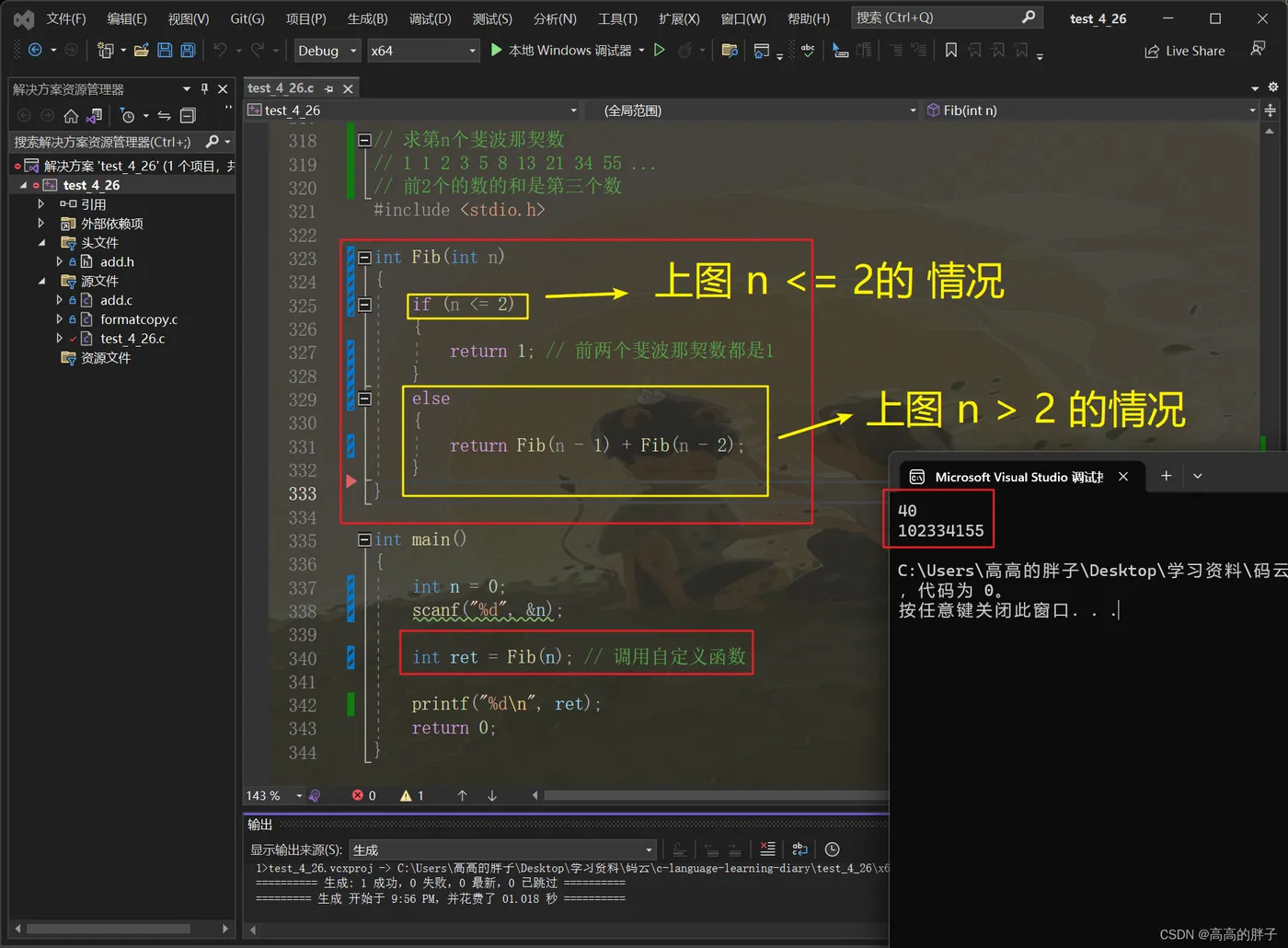Open a new tab in the debug console window
The width and height of the screenshot is (1288, 948).
click(x=1166, y=476)
